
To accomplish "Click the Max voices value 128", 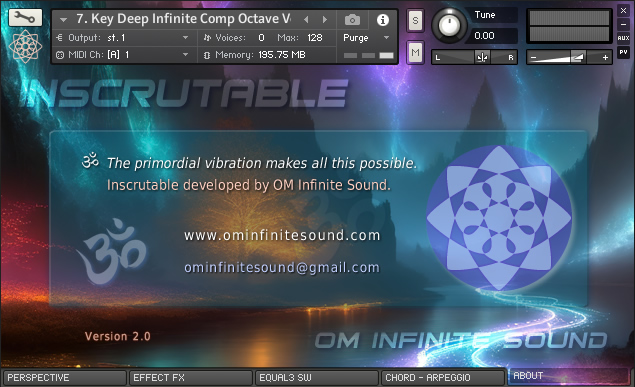I will click(315, 38).
